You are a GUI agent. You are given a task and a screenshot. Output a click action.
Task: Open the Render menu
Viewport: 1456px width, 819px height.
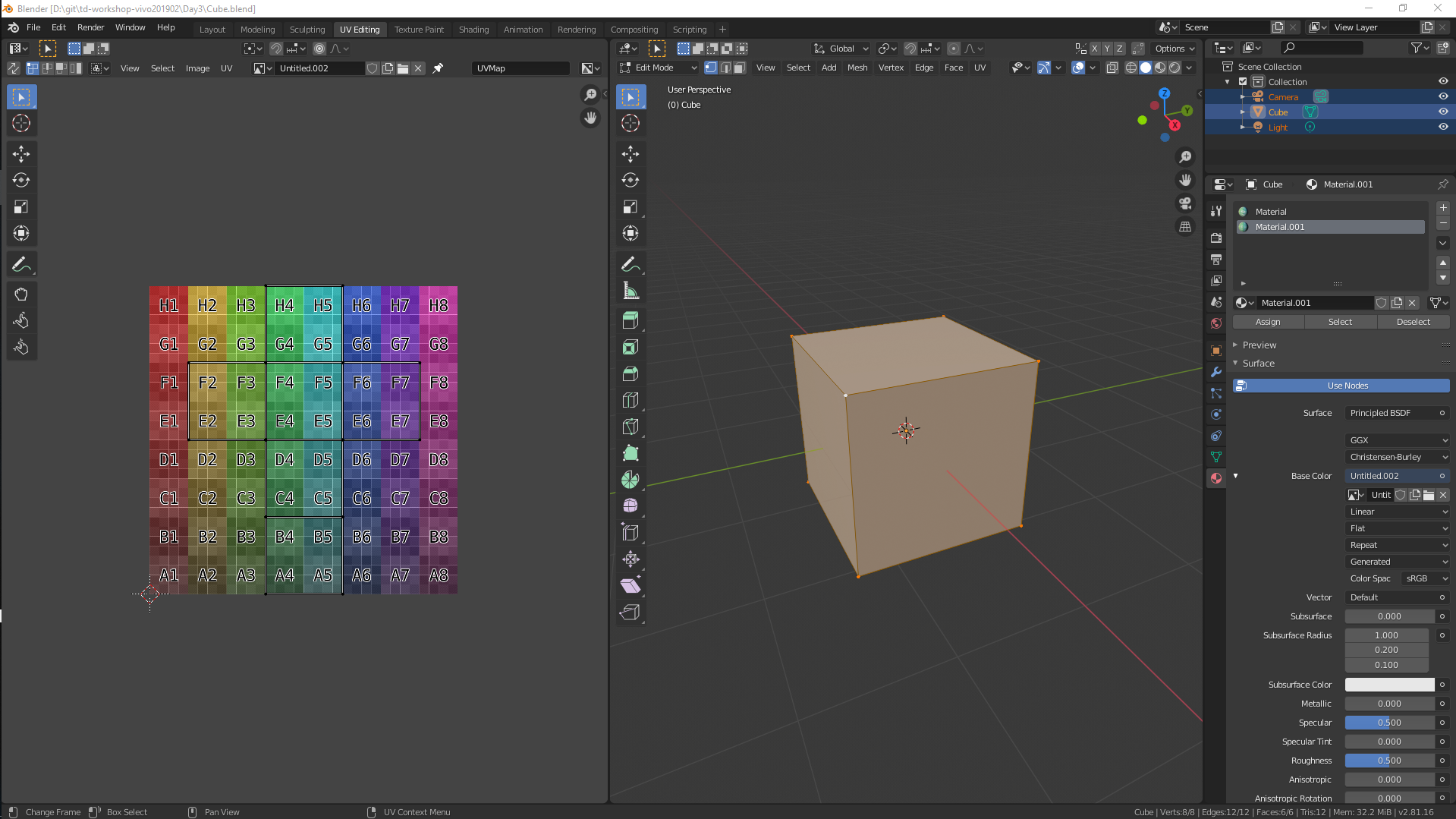click(90, 27)
